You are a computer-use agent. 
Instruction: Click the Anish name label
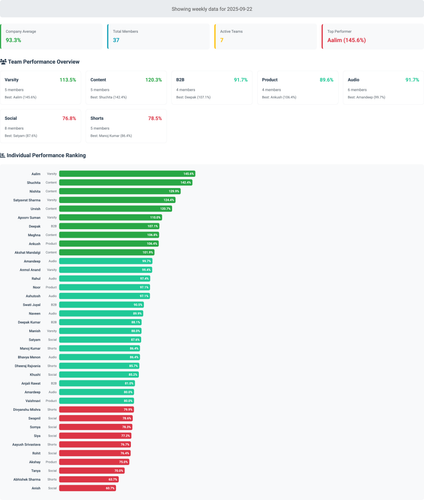(x=36, y=488)
